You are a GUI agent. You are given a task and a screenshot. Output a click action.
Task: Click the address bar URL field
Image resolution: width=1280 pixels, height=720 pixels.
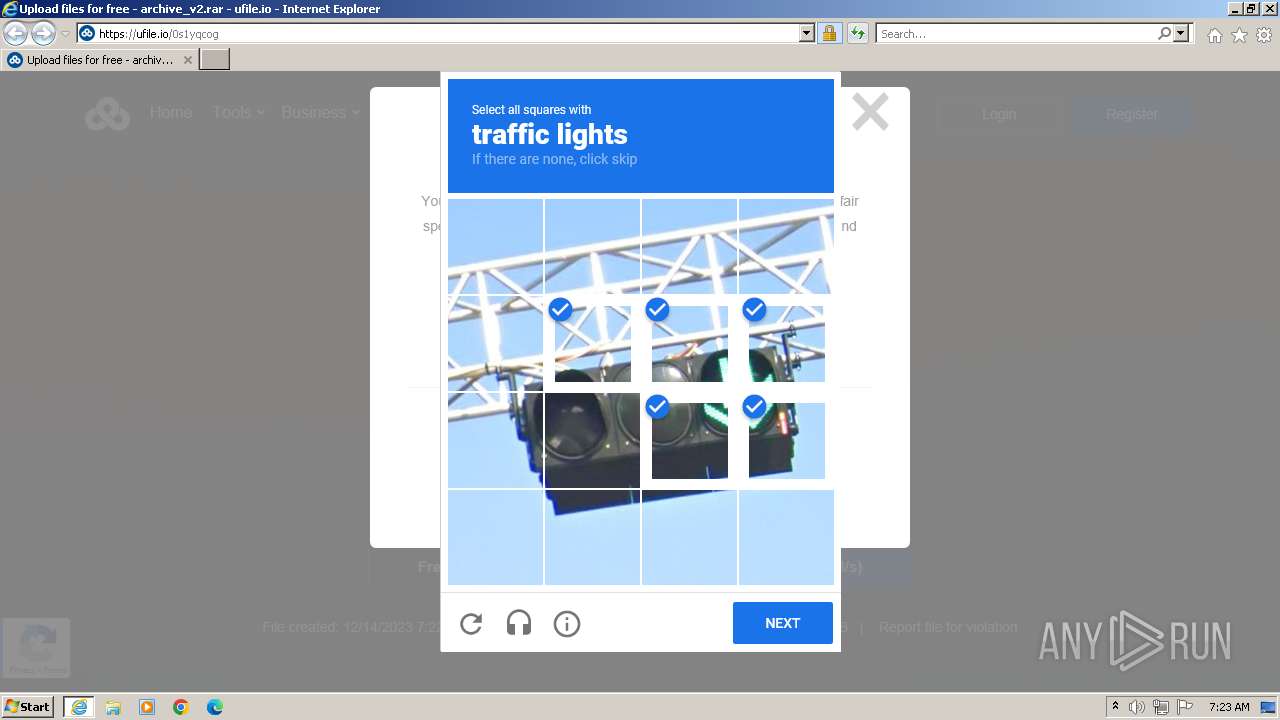(x=447, y=34)
